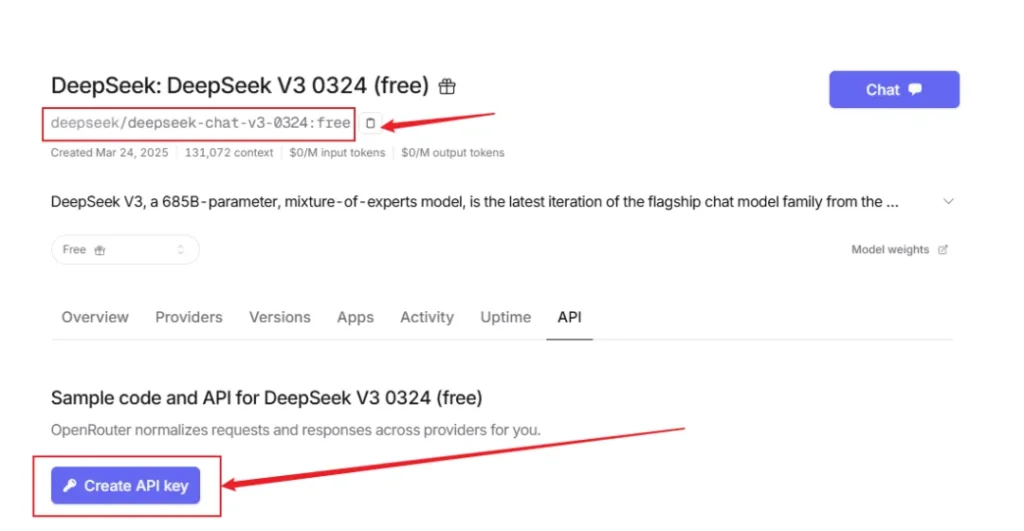1024x531 pixels.
Task: Click the deepseek-chat-v3-0324:free model ID text
Action: tap(201, 123)
